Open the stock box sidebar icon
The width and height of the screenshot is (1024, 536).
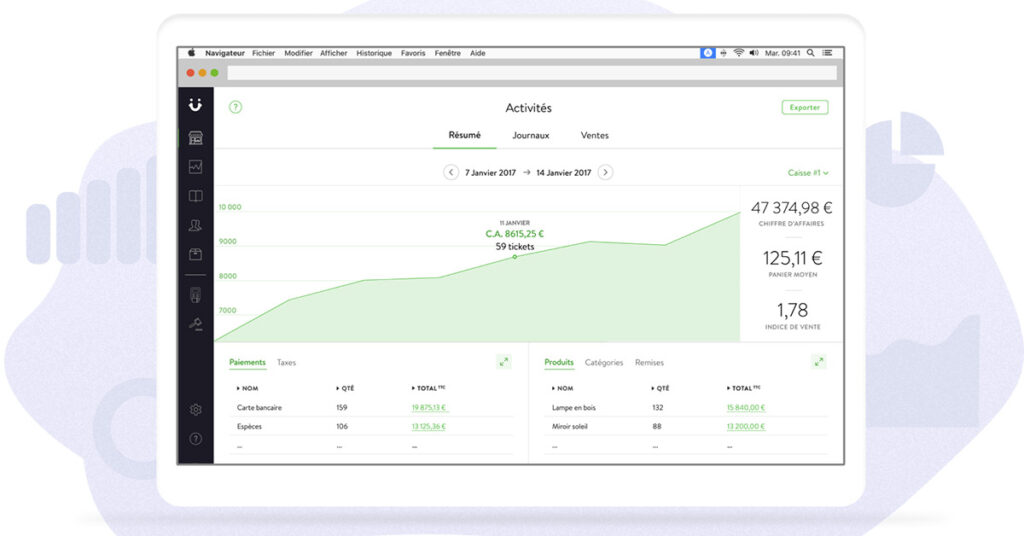coord(195,254)
